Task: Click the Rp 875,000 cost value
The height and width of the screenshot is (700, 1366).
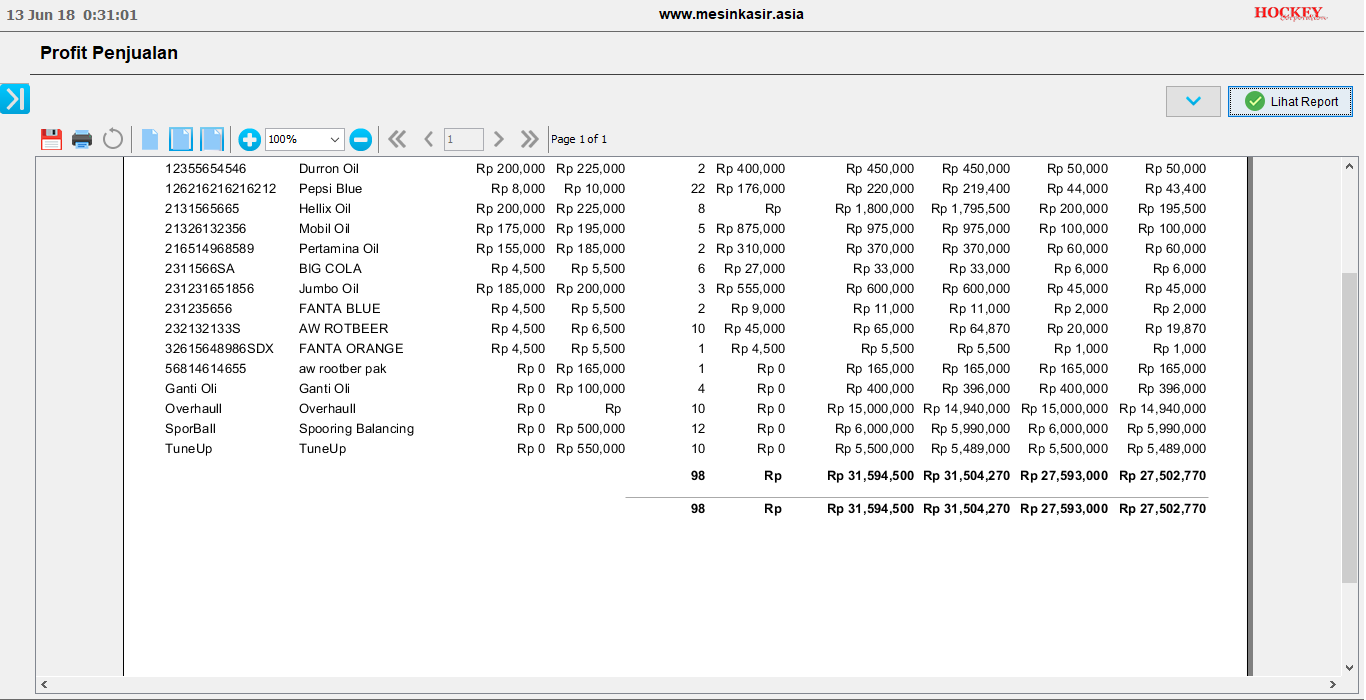Action: pos(751,229)
